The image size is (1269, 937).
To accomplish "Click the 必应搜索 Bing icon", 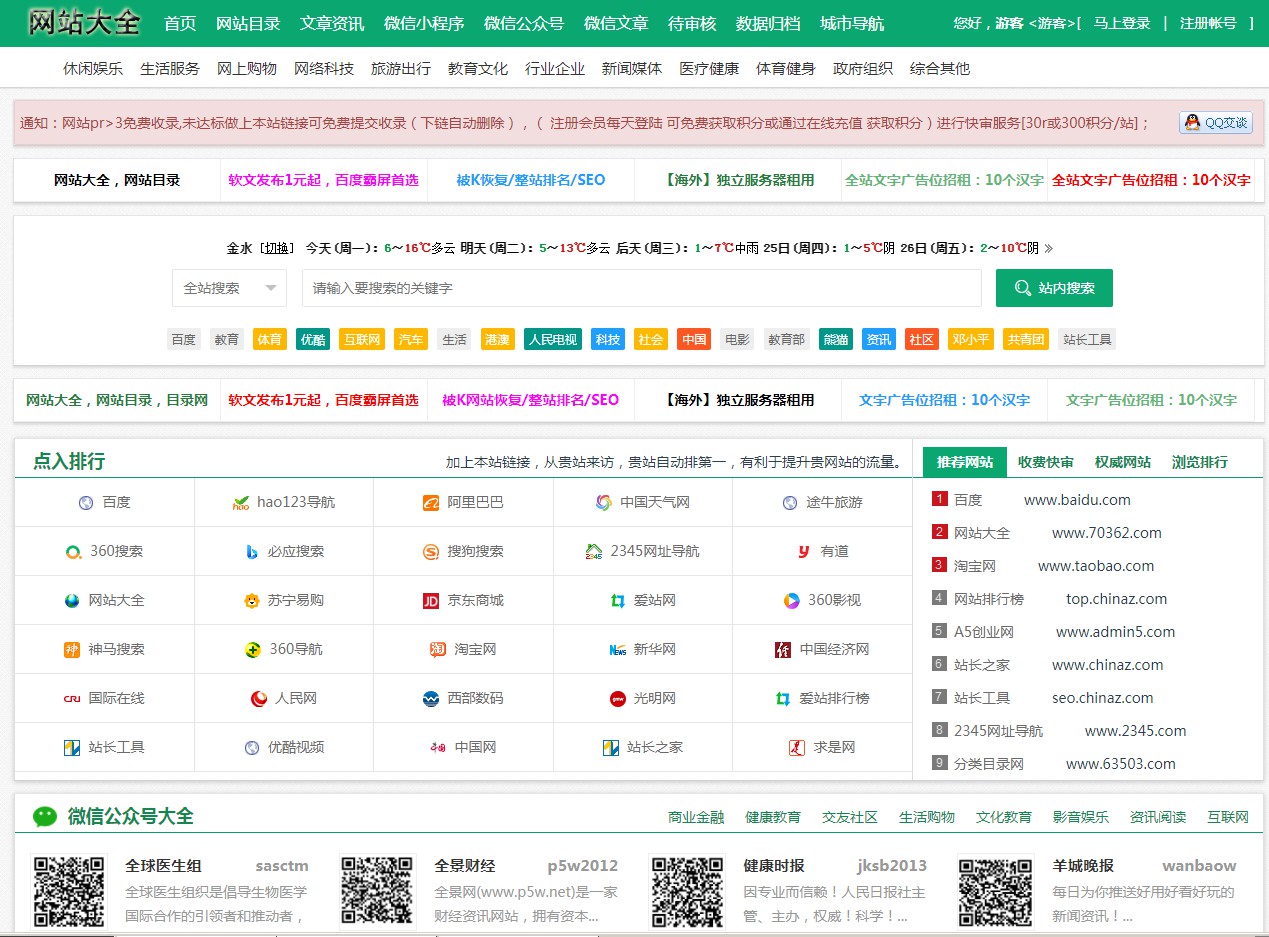I will pyautogui.click(x=252, y=551).
